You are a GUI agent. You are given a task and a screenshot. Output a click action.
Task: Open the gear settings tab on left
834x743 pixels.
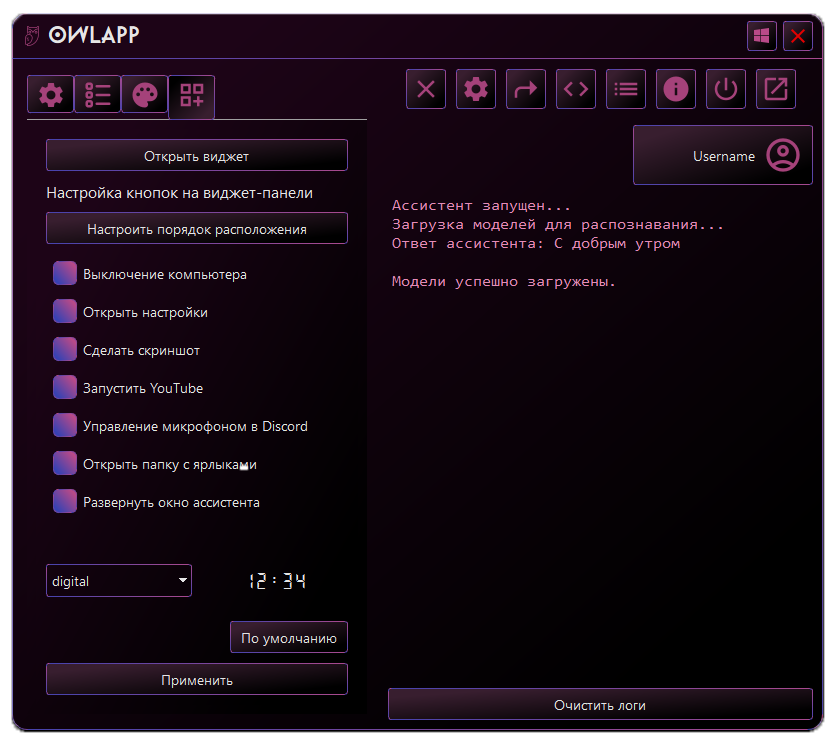51,95
